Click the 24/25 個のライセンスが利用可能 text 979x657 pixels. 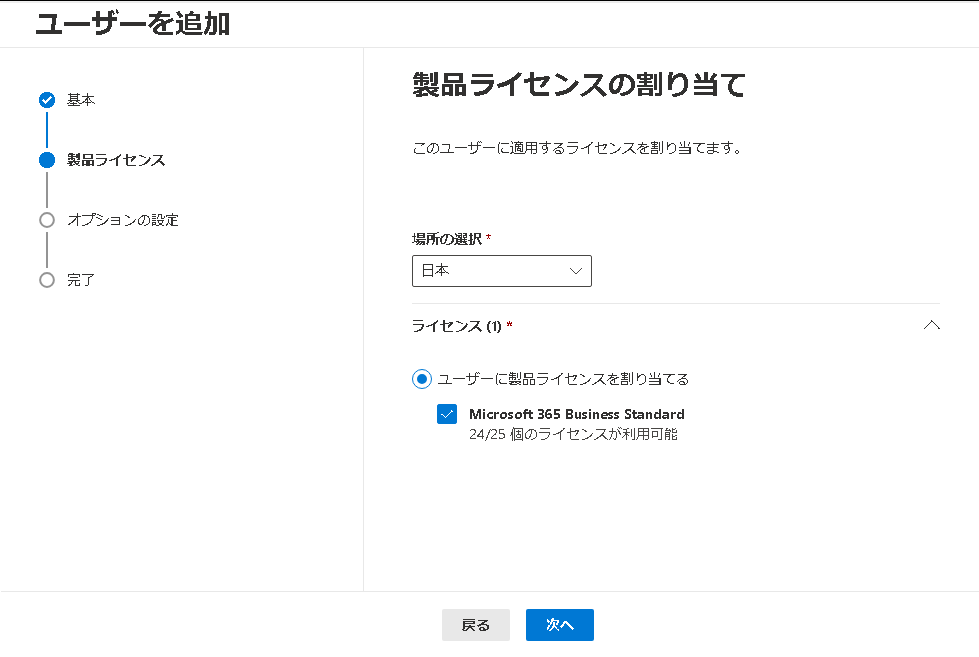[573, 434]
